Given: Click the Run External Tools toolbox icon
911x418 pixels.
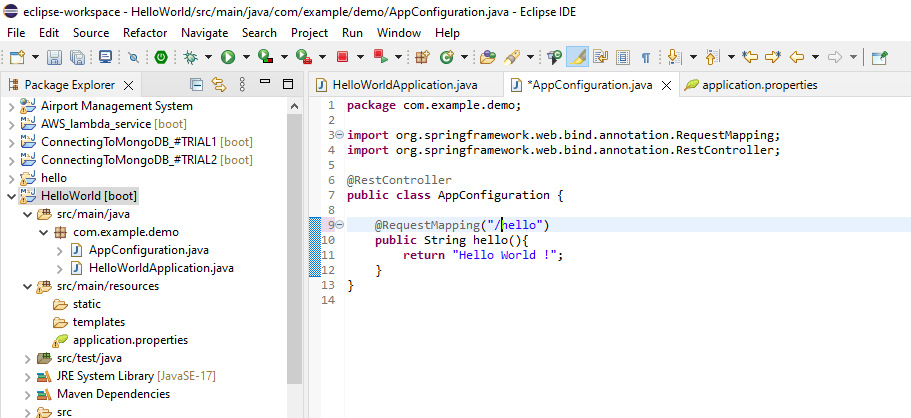Looking at the screenshot, I should [304, 57].
